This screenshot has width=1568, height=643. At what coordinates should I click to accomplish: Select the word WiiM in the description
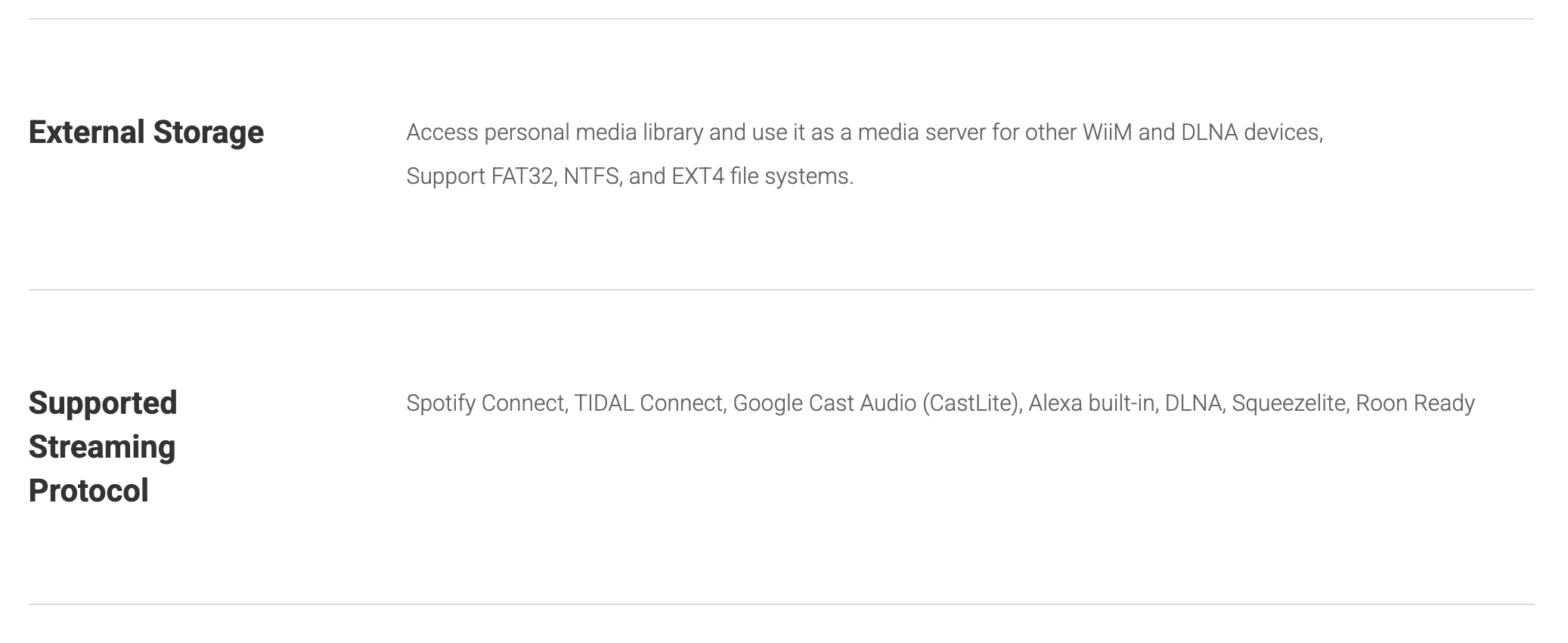1107,132
